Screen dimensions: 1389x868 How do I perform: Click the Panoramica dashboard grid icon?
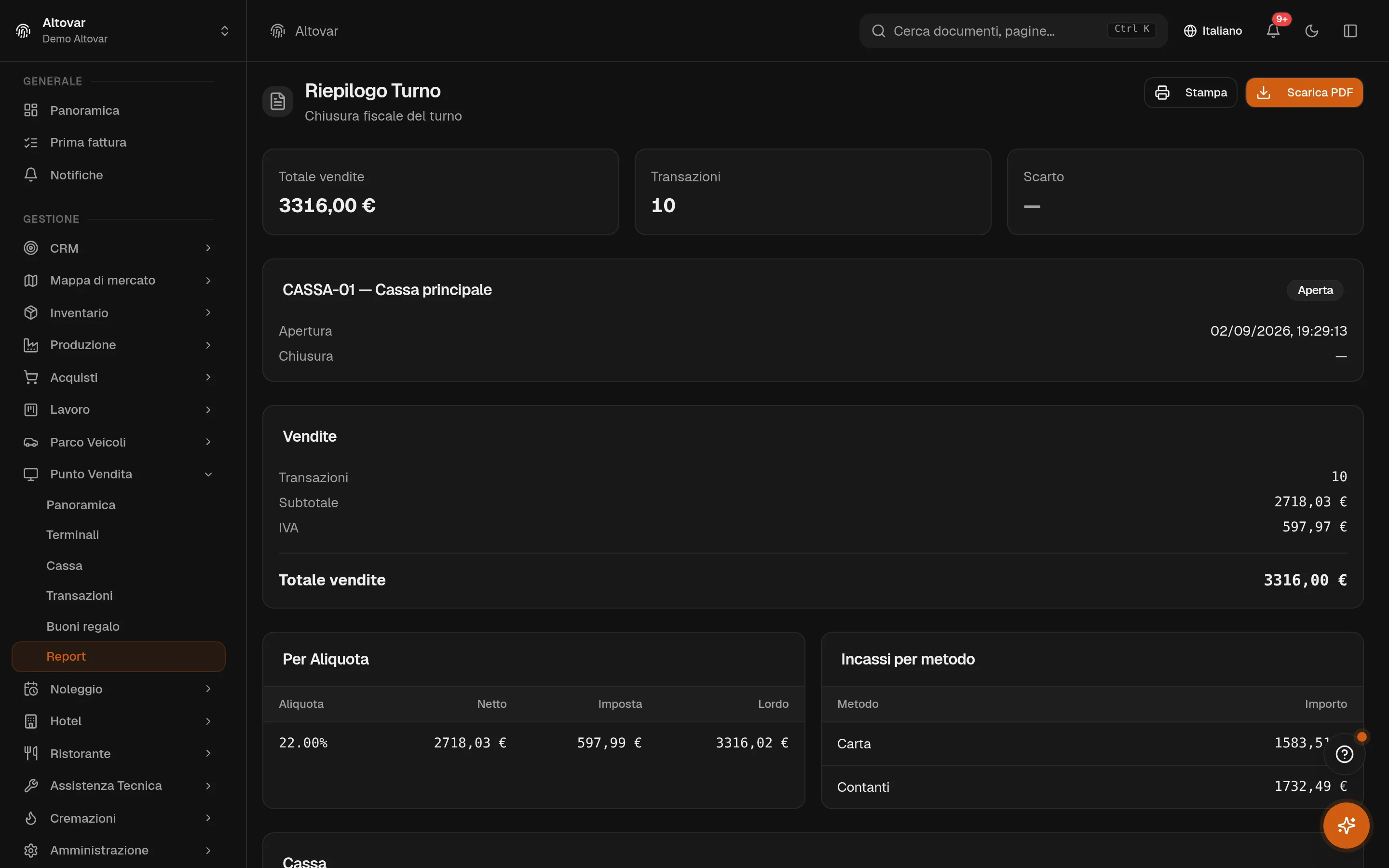click(x=31, y=110)
